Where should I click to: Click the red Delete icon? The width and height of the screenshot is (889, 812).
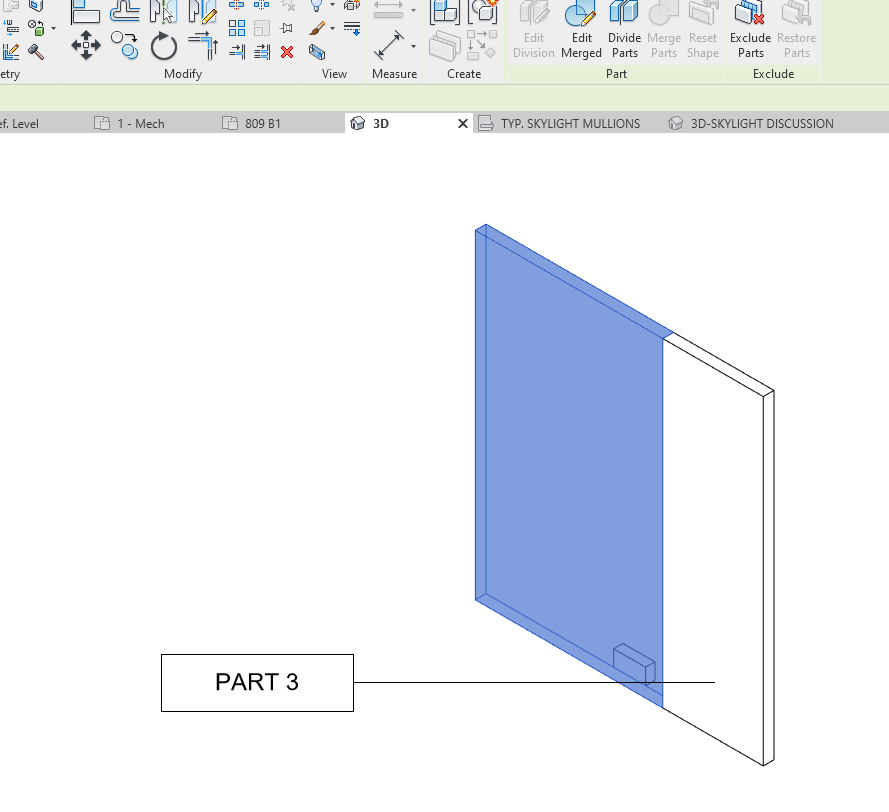point(286,51)
